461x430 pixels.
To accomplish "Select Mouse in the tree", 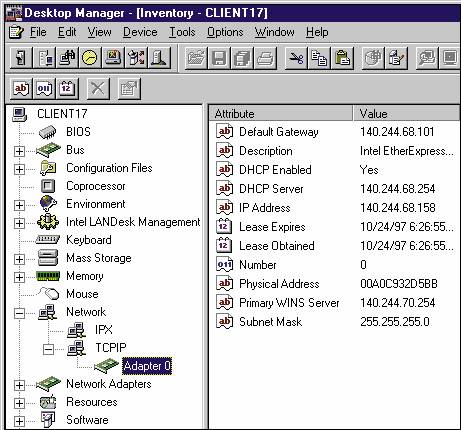I will pos(82,294).
